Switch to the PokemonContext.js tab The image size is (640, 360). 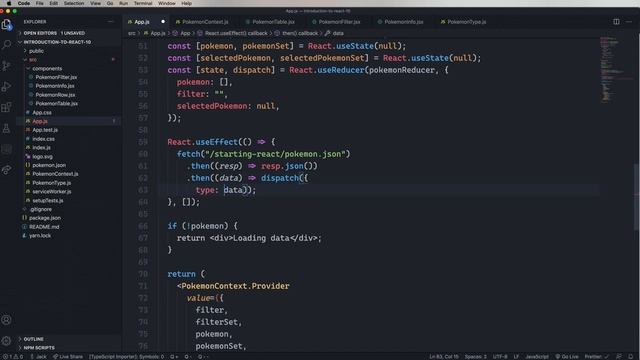coord(205,22)
